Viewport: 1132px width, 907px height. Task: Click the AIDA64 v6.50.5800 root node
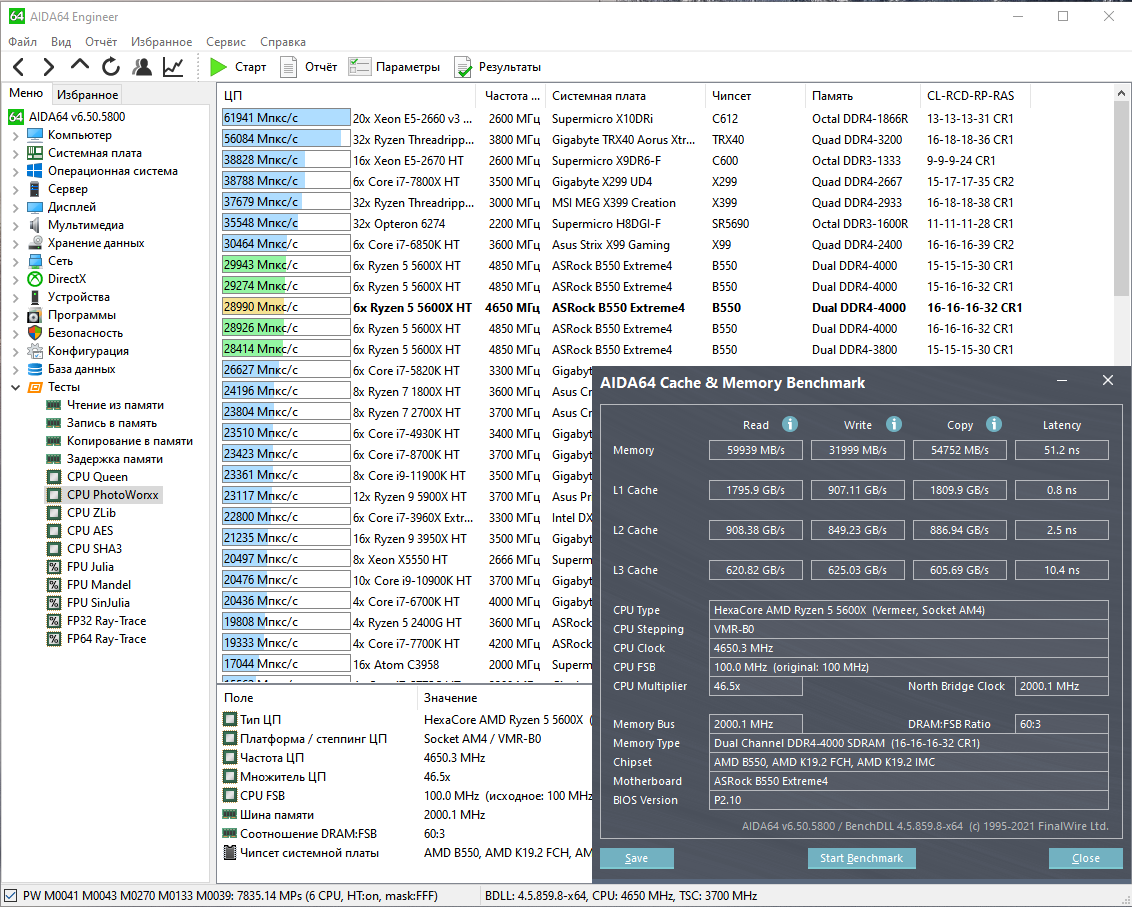76,116
